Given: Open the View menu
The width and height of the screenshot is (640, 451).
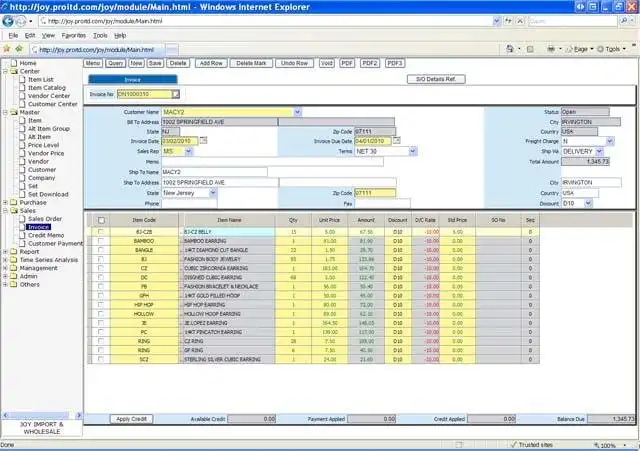Looking at the screenshot, I should pyautogui.click(x=48, y=36).
